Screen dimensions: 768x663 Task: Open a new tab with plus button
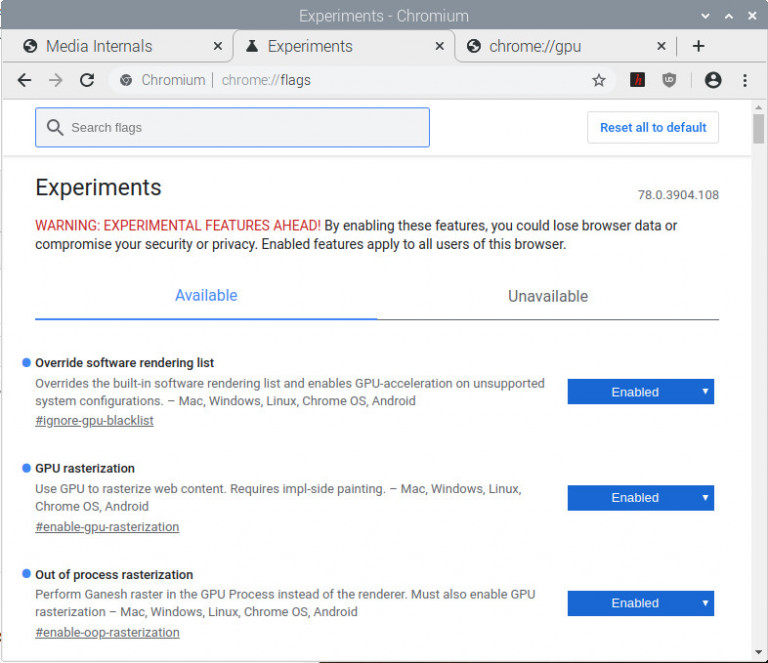point(698,46)
